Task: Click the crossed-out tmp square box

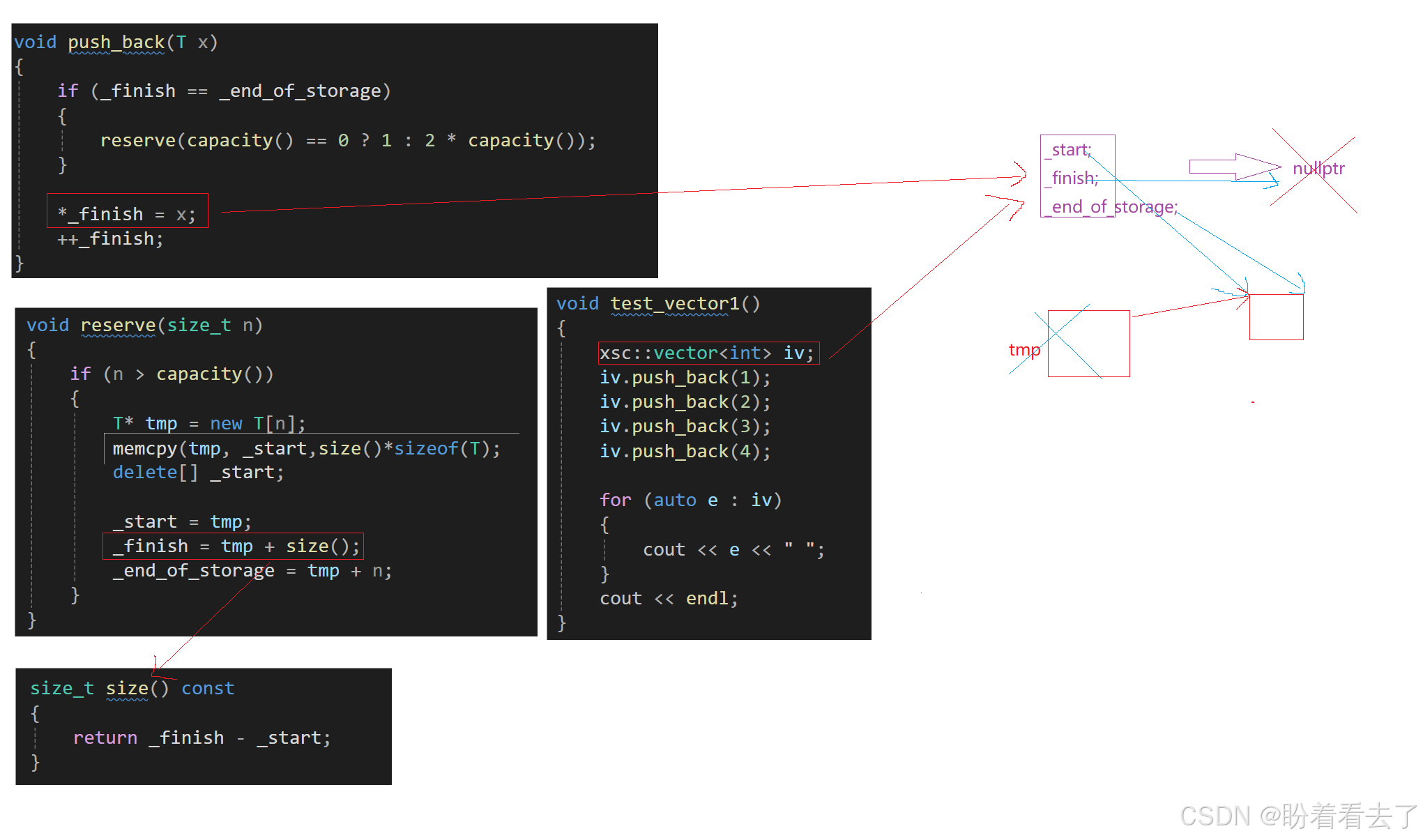Action: [1088, 344]
